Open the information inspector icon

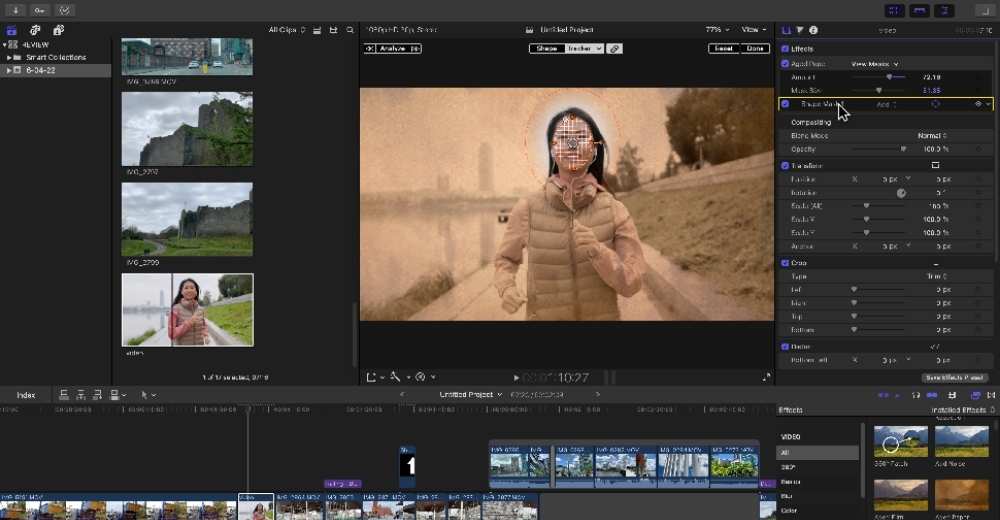[813, 30]
